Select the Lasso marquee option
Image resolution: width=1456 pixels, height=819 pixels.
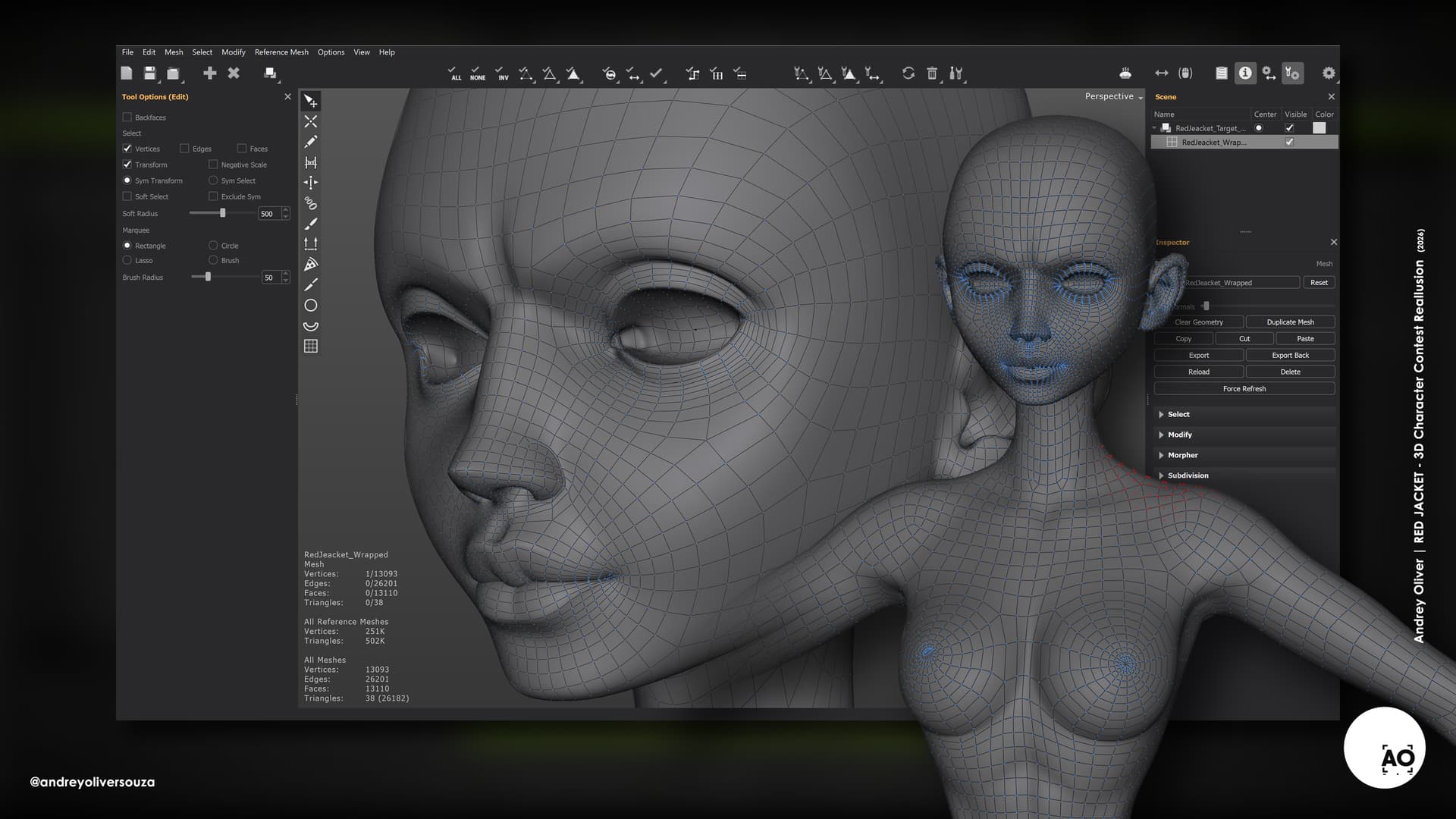coord(127,260)
